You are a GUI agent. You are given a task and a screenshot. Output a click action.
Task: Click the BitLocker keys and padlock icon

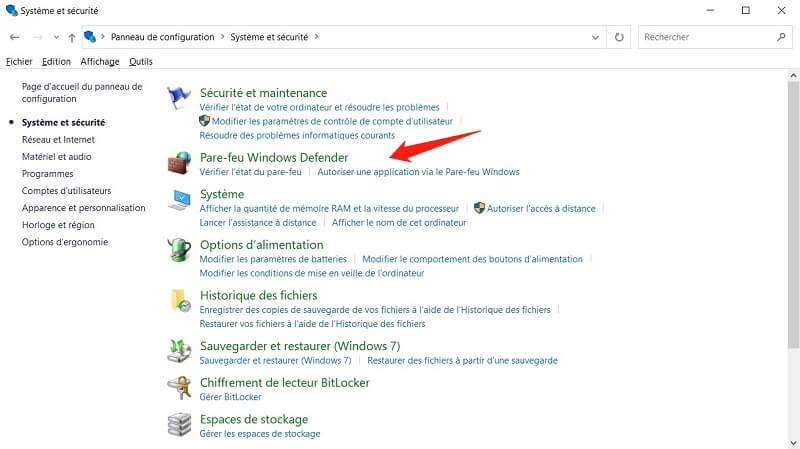click(179, 388)
